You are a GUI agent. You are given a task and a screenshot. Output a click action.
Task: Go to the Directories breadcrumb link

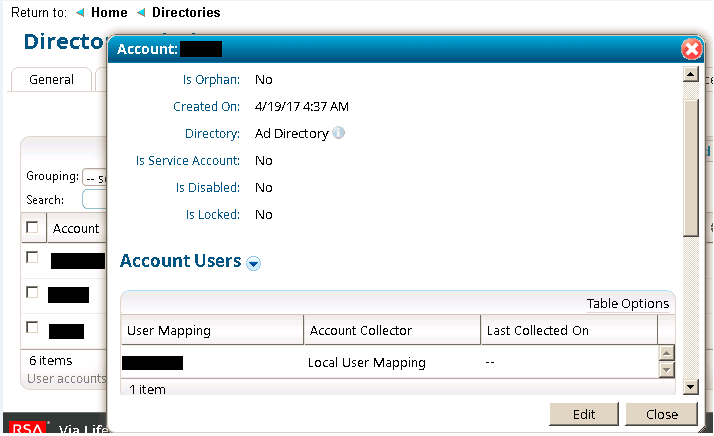click(x=186, y=13)
